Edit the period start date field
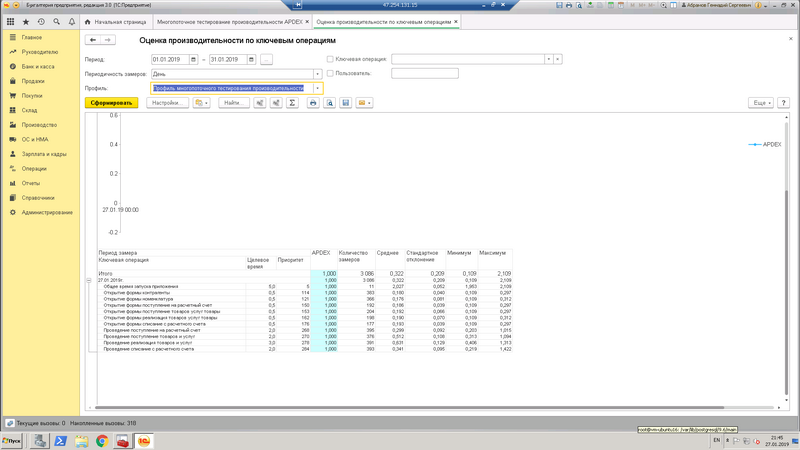The width and height of the screenshot is (800, 450). tap(170, 59)
